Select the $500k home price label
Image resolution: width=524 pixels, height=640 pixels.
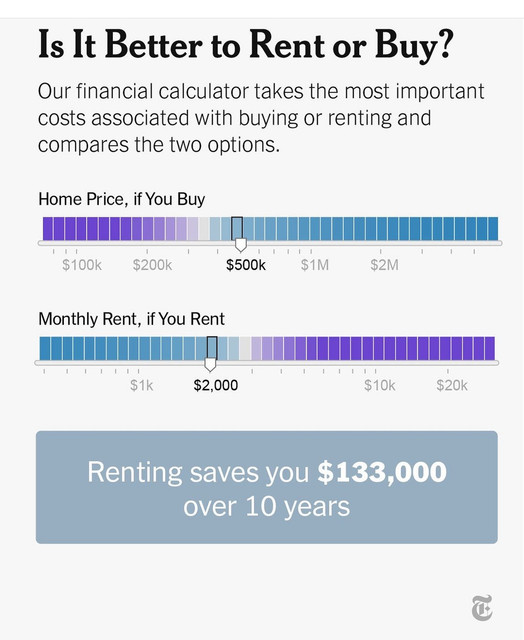(x=246, y=265)
